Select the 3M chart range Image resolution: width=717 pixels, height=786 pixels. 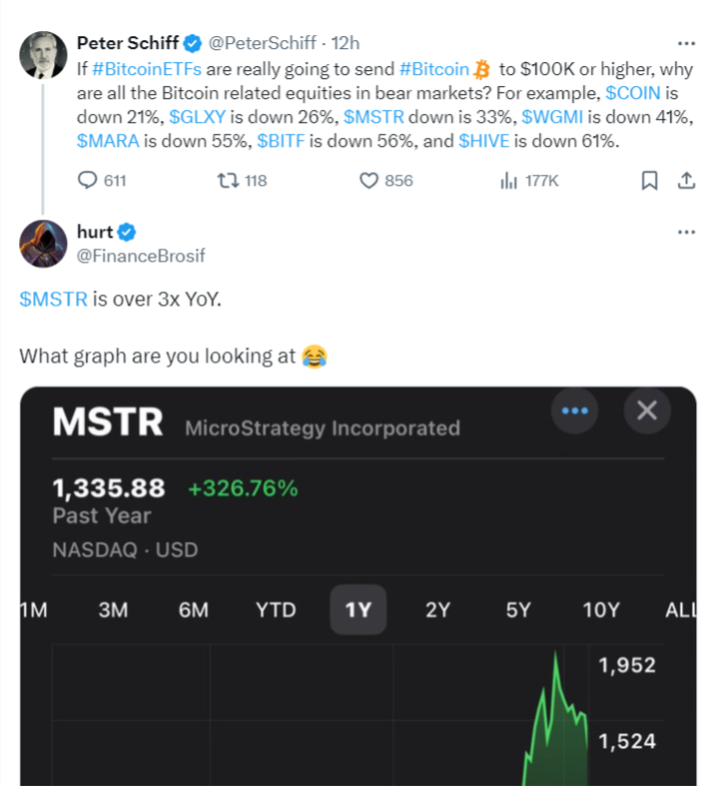point(113,610)
